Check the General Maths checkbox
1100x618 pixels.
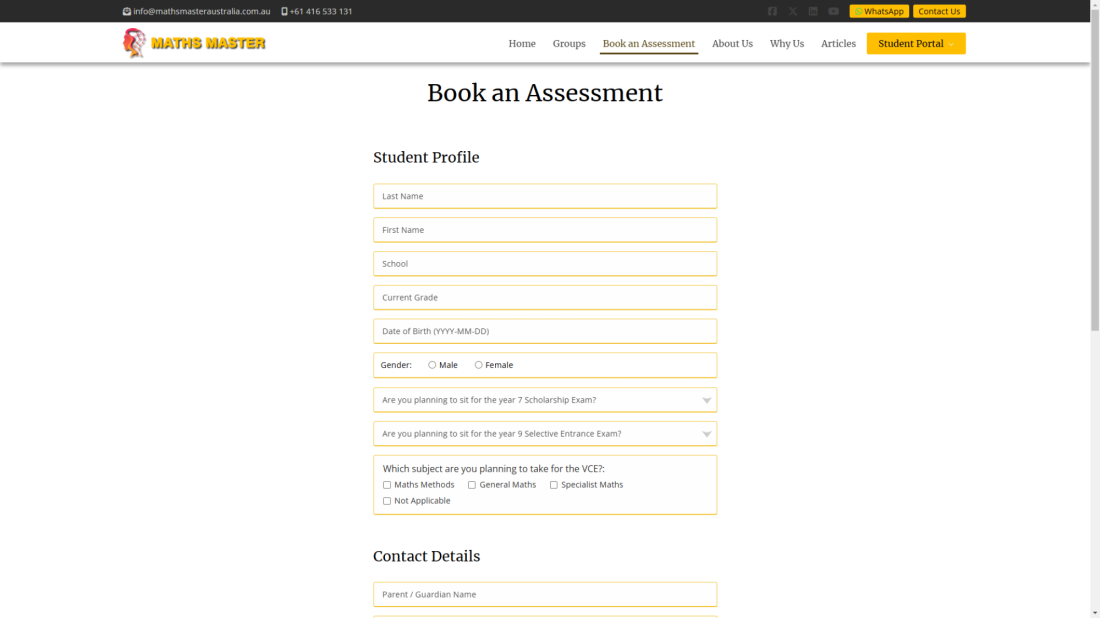[472, 485]
